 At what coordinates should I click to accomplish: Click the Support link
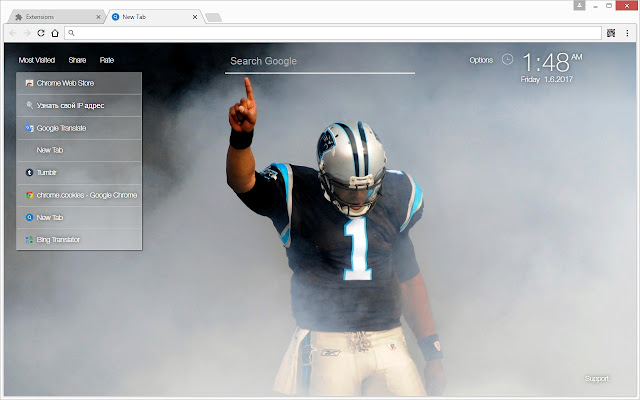click(596, 378)
